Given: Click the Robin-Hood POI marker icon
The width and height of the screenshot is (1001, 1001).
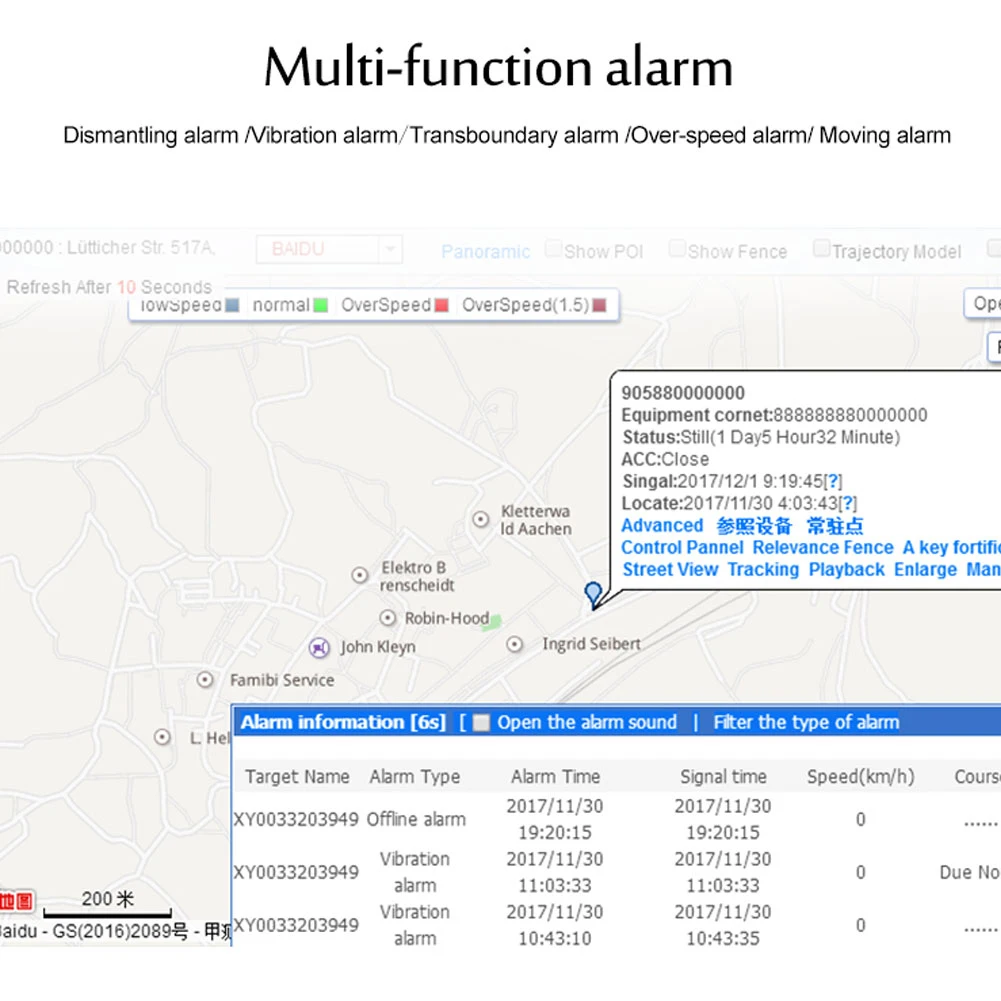Looking at the screenshot, I should (388, 618).
